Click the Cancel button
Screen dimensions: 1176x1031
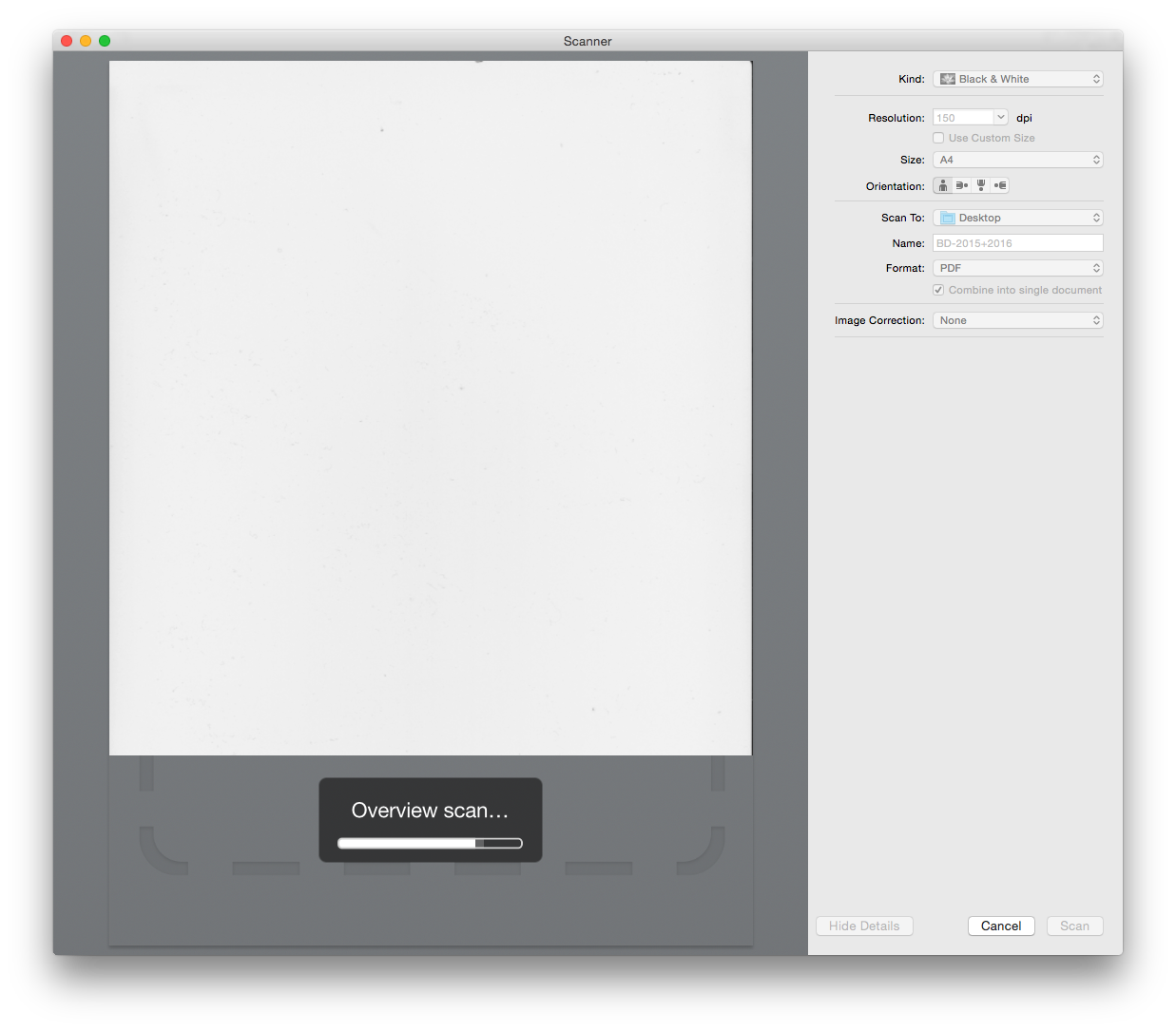1001,926
